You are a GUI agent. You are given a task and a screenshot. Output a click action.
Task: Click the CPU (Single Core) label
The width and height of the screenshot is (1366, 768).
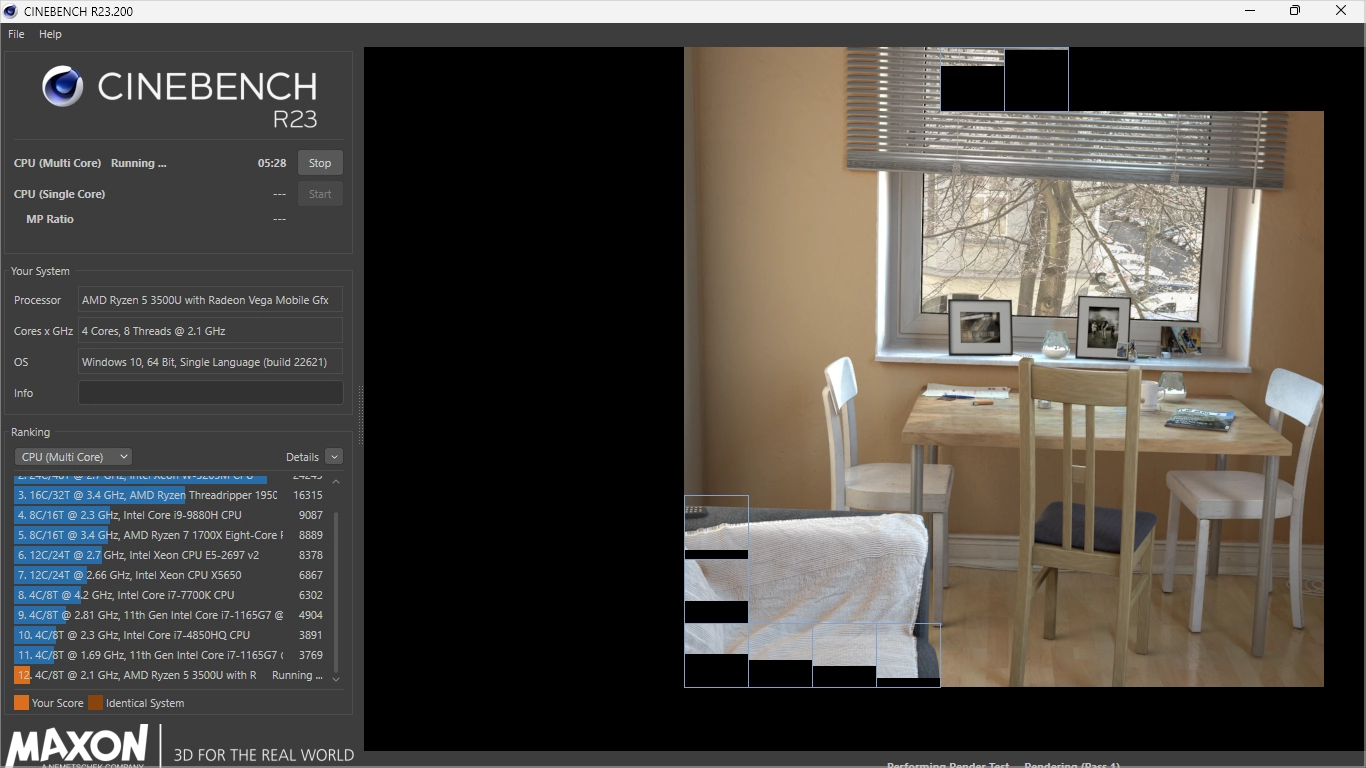coord(59,194)
